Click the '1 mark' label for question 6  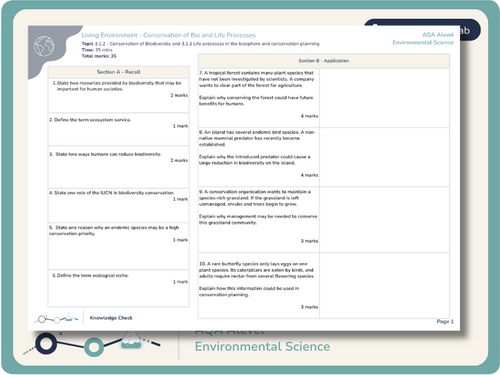[x=180, y=282]
